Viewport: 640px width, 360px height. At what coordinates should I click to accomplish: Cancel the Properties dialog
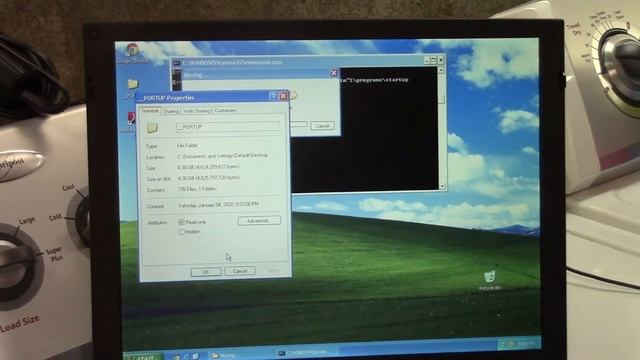click(x=240, y=271)
